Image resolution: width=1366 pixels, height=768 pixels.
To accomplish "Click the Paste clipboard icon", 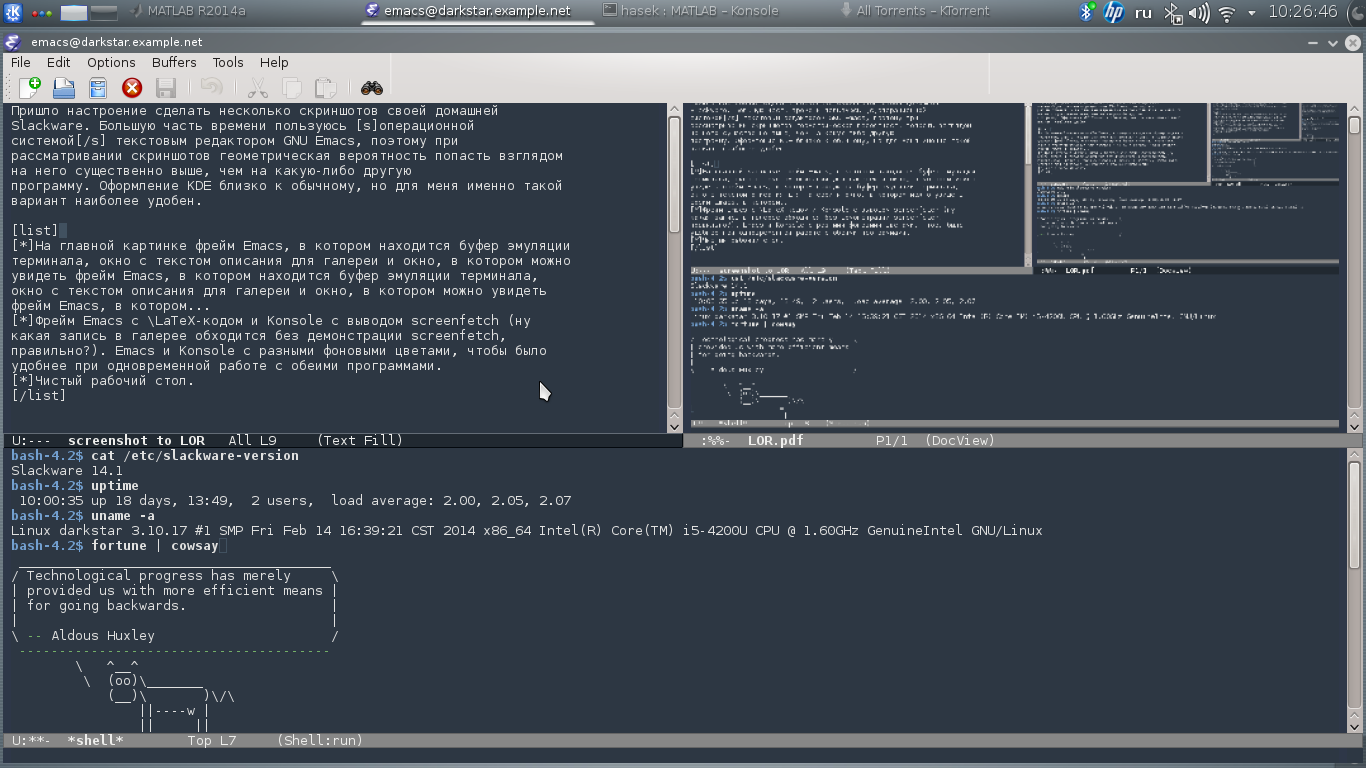I will 325,88.
